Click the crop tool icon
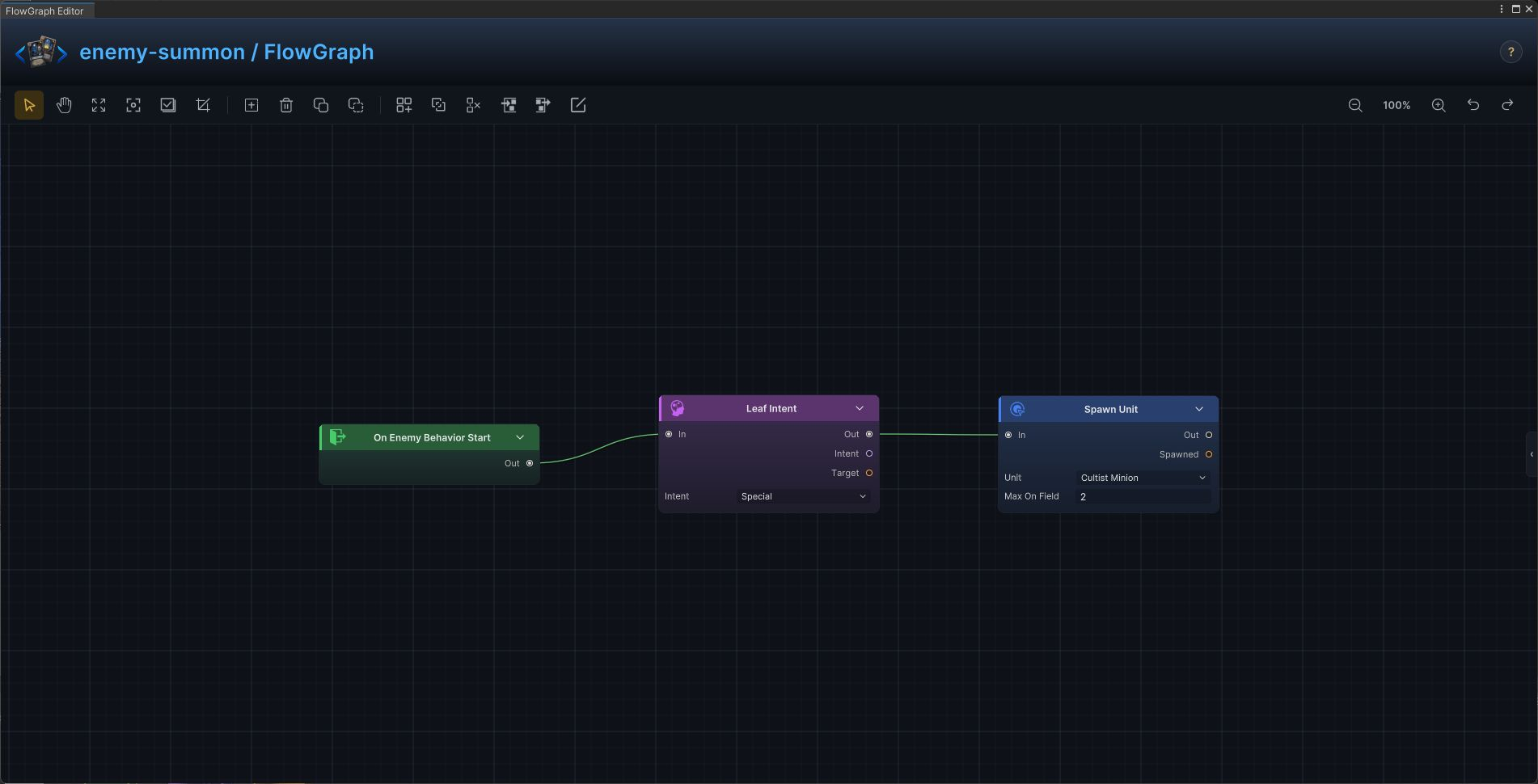Image resolution: width=1538 pixels, height=784 pixels. tap(203, 105)
